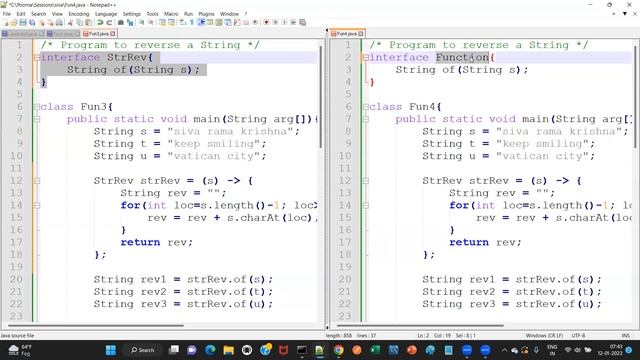Screen dimensions: 640x360
Task: Click right pane horizontal scrollbar
Action: (x=420, y=326)
